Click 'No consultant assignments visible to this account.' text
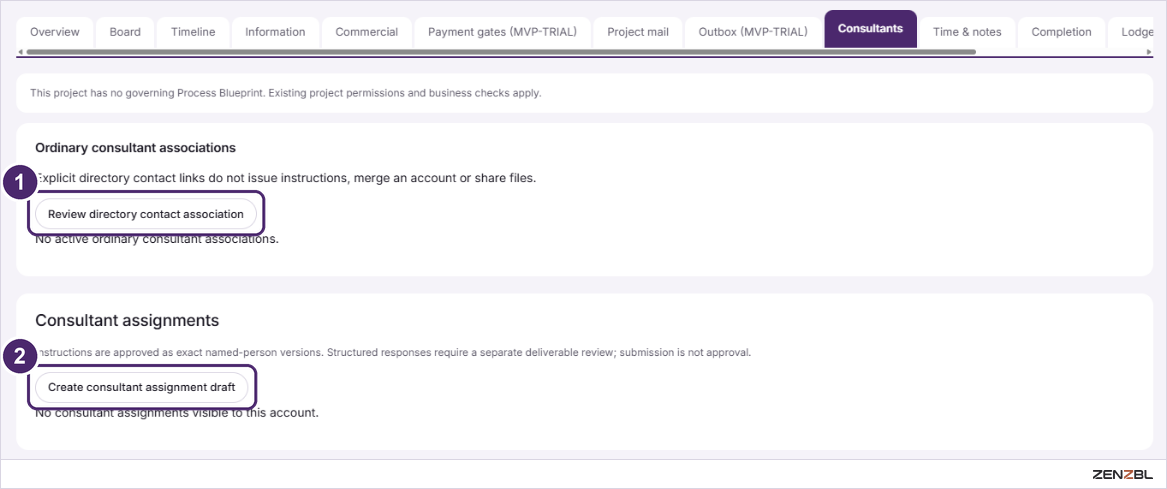The image size is (1167, 489). pyautogui.click(x=177, y=412)
